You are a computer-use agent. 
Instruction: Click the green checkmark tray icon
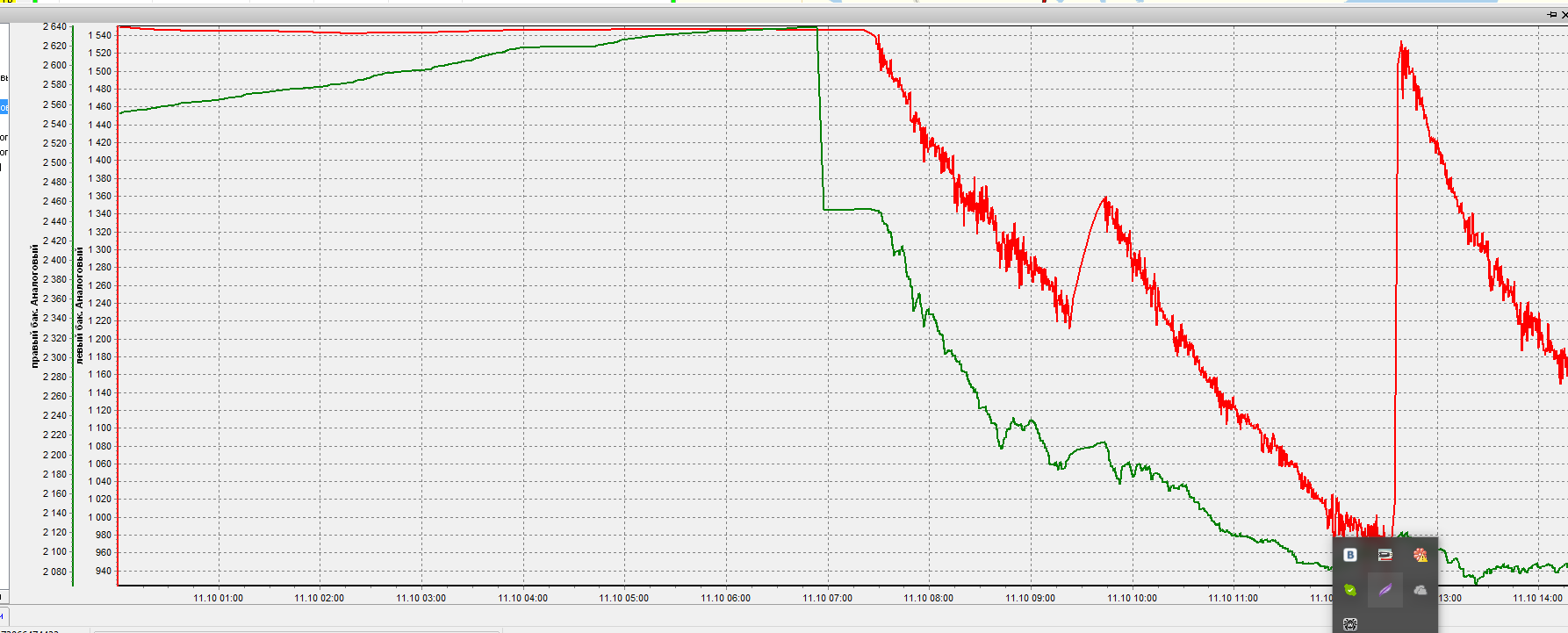pos(1350,590)
